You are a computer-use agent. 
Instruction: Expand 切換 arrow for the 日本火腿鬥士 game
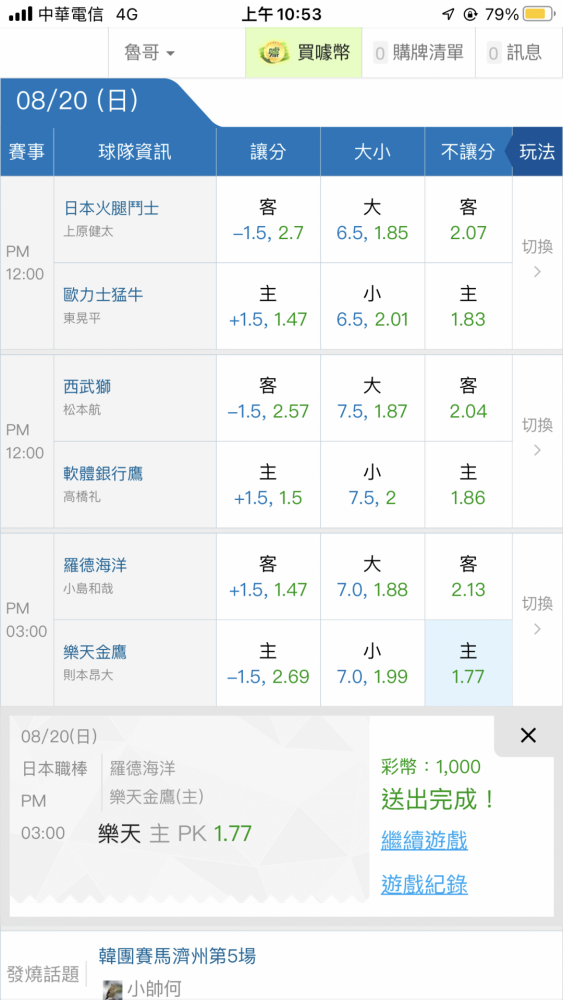click(x=537, y=263)
